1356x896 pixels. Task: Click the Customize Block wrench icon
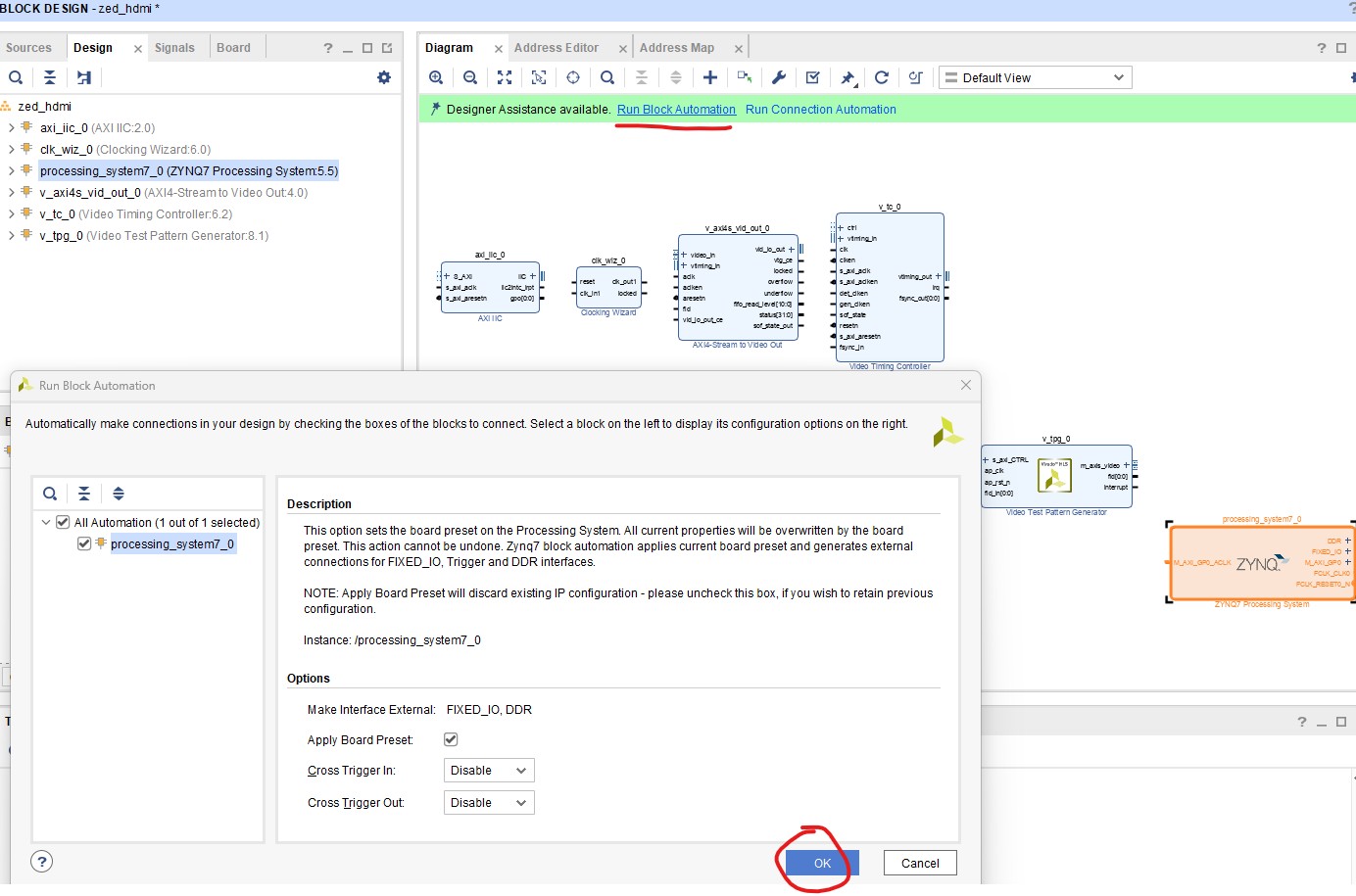point(779,77)
